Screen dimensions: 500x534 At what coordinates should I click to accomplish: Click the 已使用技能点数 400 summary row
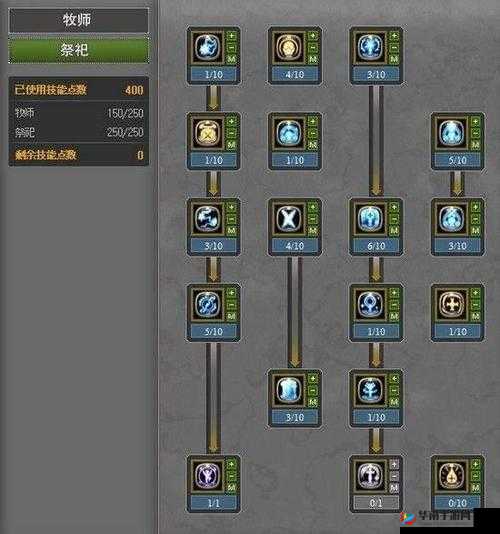(79, 90)
